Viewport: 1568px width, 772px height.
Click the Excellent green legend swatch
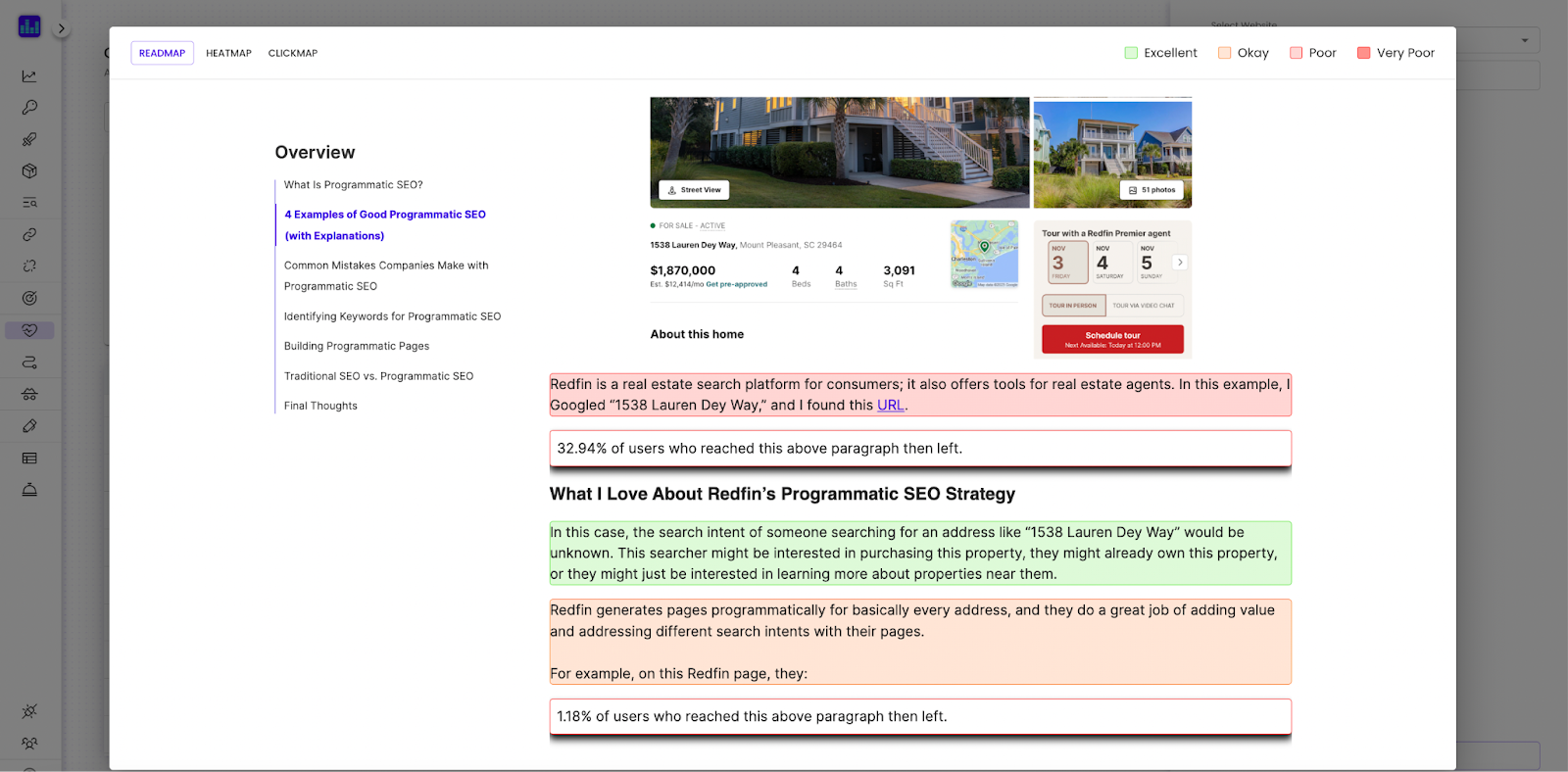click(x=1131, y=53)
